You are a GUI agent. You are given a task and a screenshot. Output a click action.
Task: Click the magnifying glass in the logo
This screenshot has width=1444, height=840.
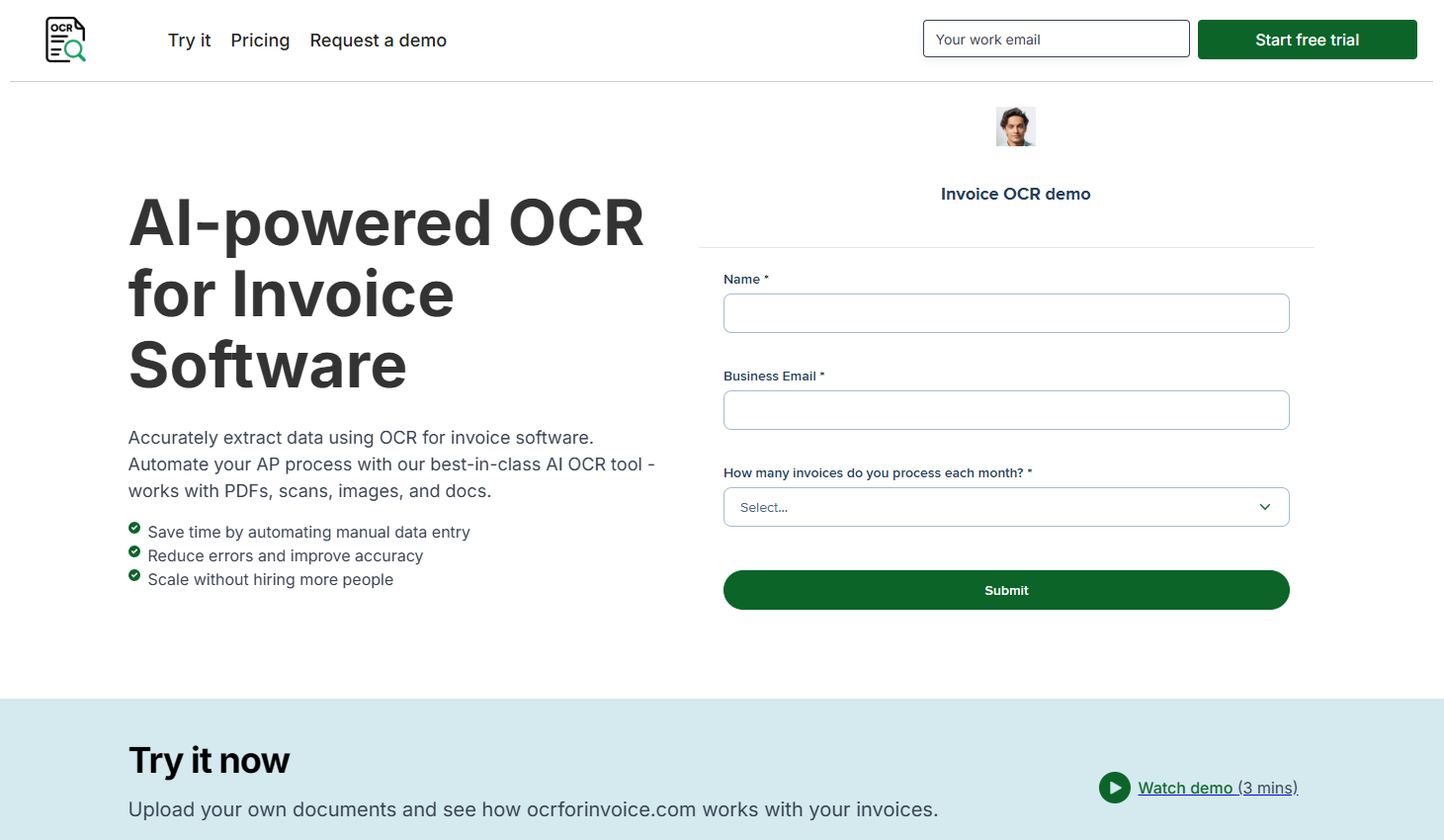point(74,49)
